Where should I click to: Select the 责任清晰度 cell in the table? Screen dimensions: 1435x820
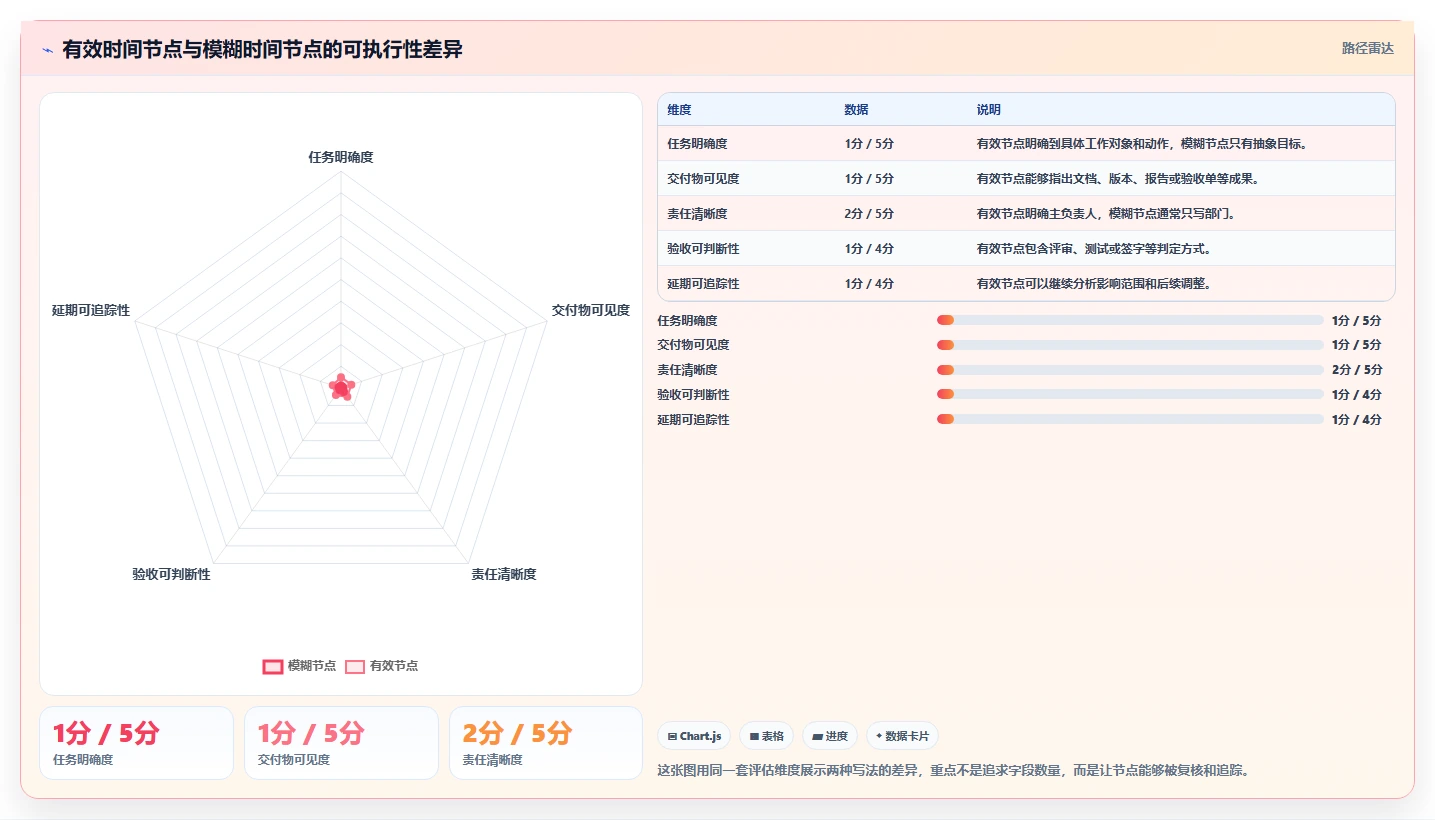697,214
